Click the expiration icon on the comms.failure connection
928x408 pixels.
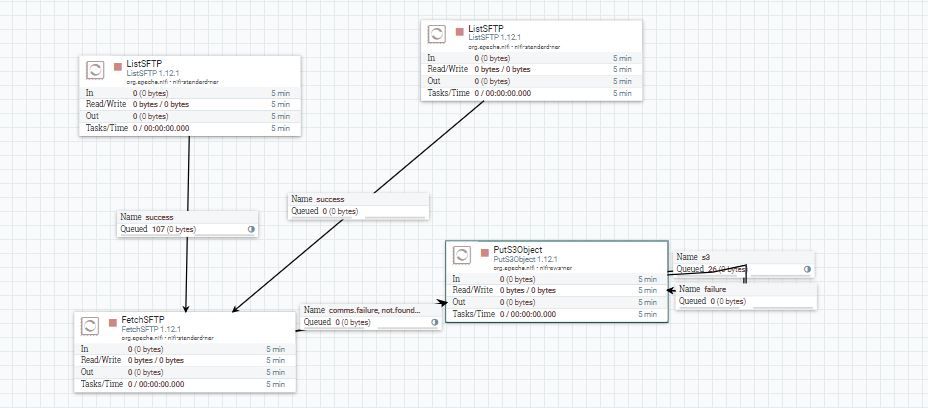pyautogui.click(x=434, y=322)
